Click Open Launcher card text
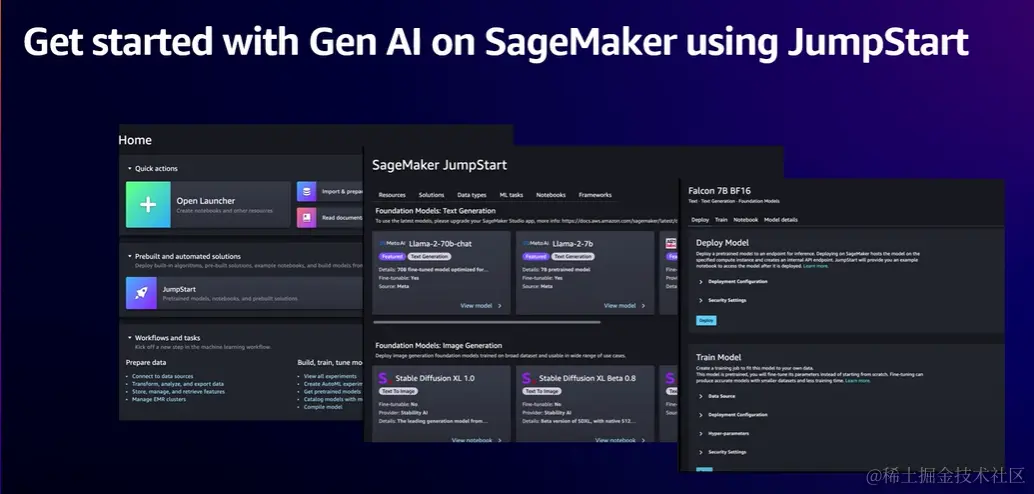Viewport: 1034px width, 494px height. pyautogui.click(x=206, y=201)
